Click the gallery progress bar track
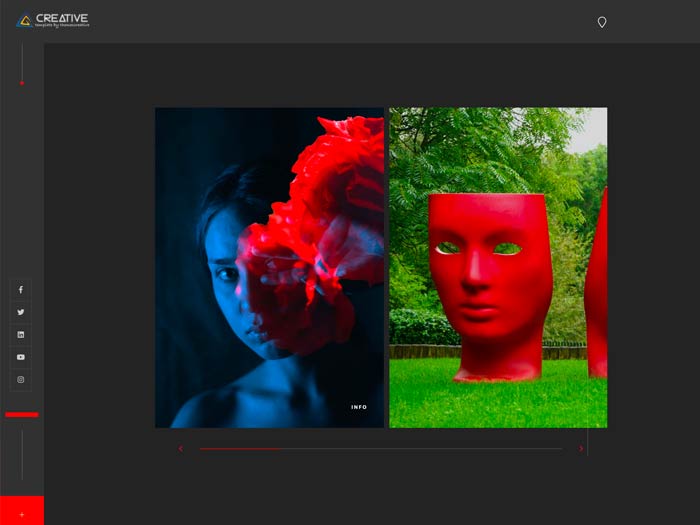The image size is (700, 525). [420, 449]
